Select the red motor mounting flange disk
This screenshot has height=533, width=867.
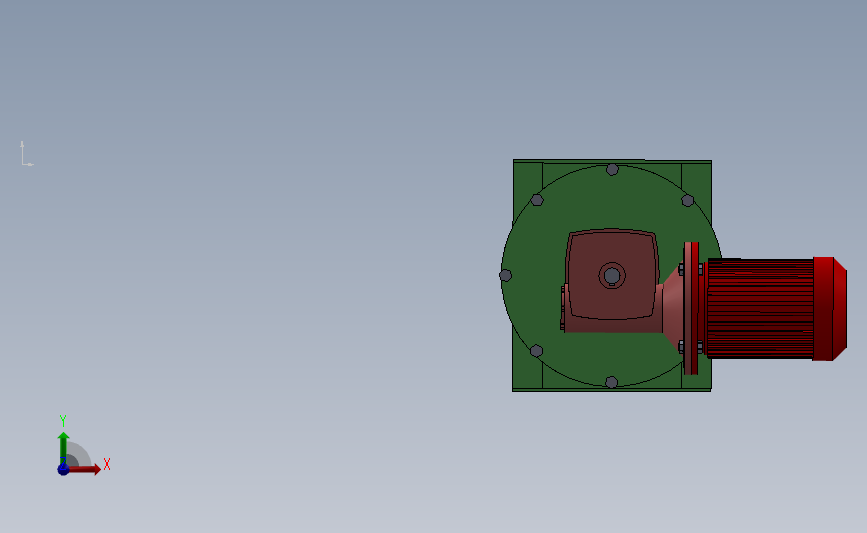[691, 308]
